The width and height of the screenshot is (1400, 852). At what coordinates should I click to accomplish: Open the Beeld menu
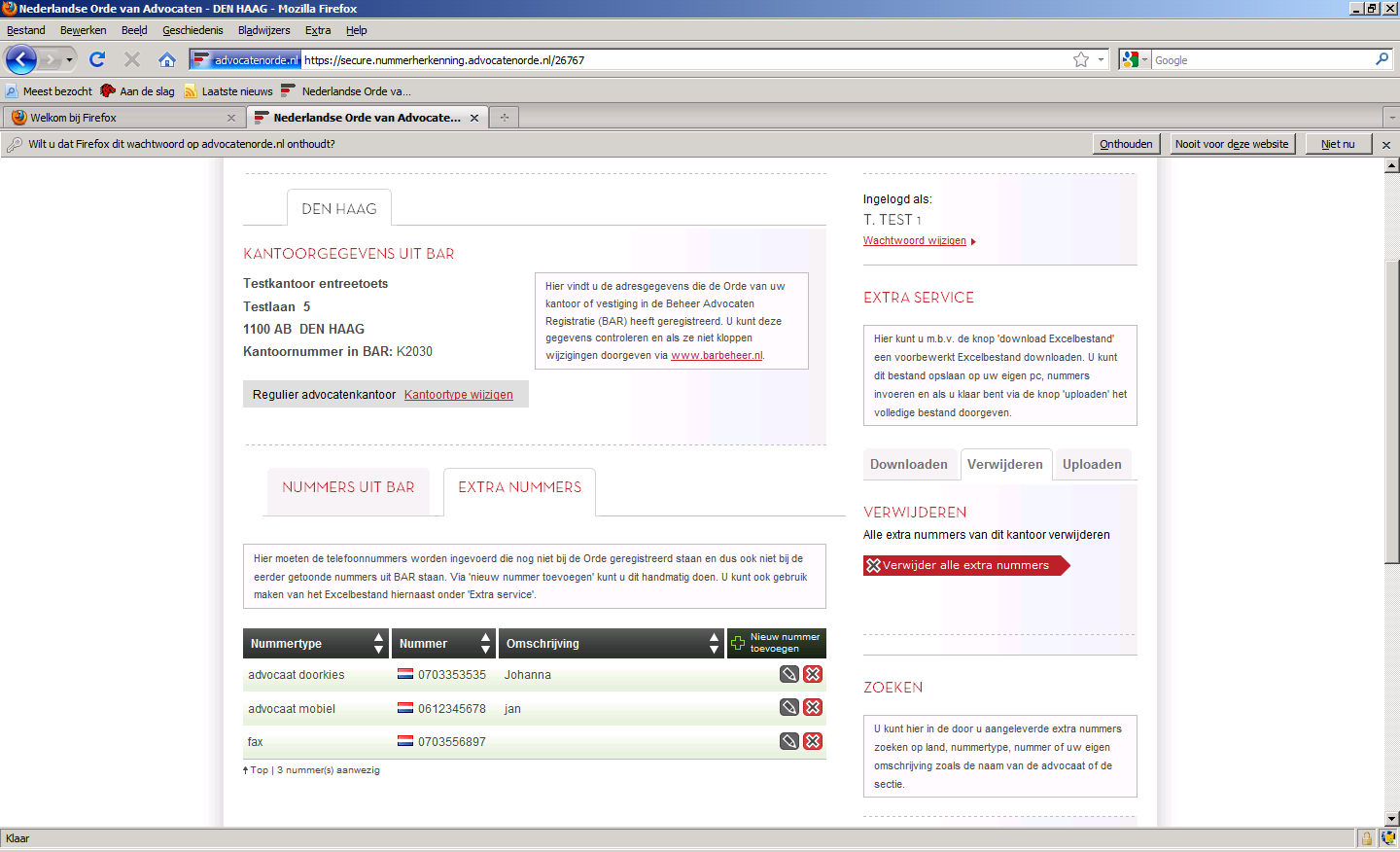[x=134, y=30]
